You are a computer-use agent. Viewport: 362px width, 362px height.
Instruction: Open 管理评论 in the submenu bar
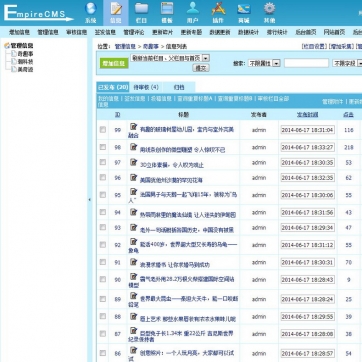[134, 32]
